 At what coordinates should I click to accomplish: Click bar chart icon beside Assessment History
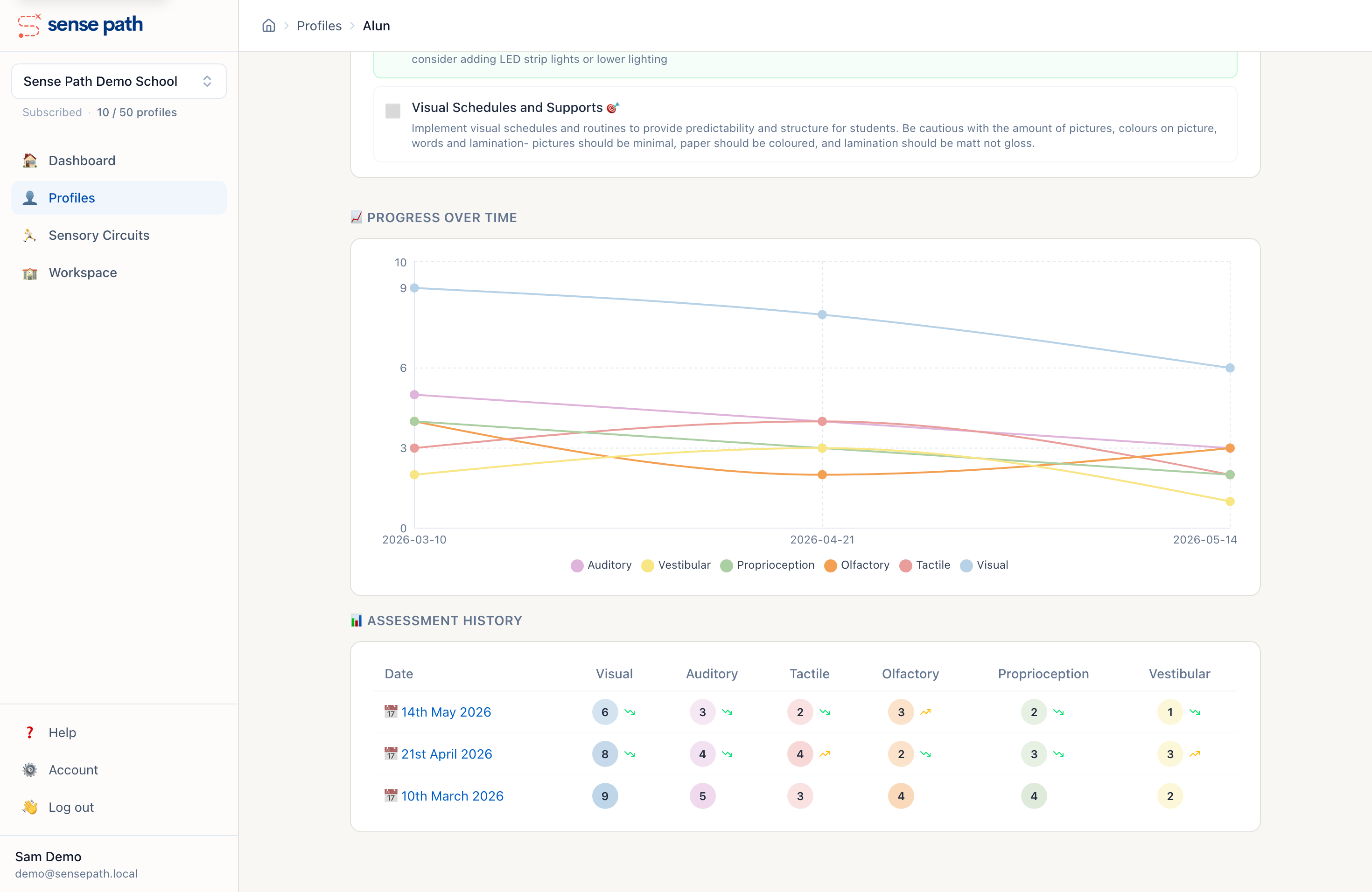(356, 620)
